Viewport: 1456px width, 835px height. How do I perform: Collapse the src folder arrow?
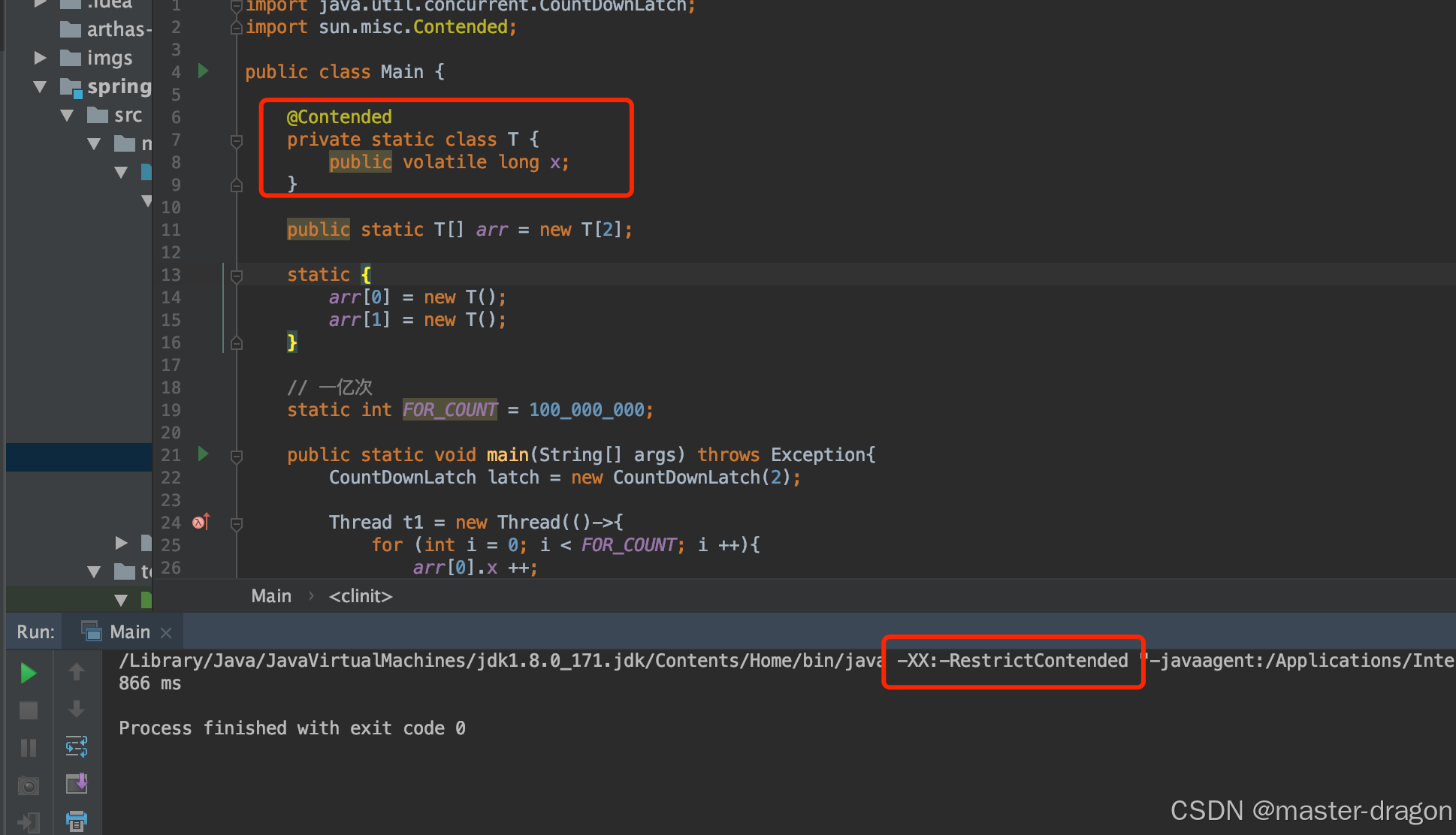pos(68,116)
